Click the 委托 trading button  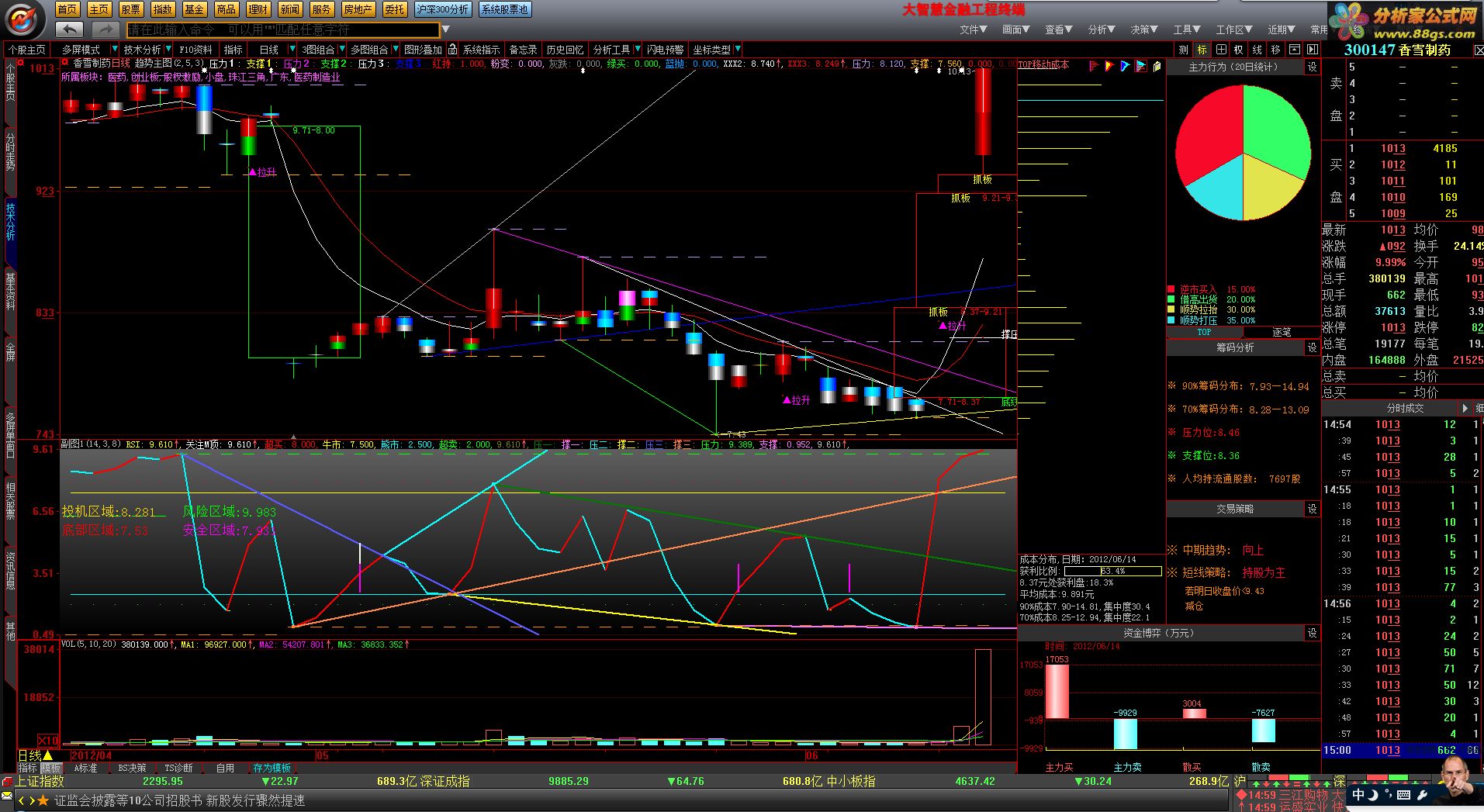coord(395,9)
